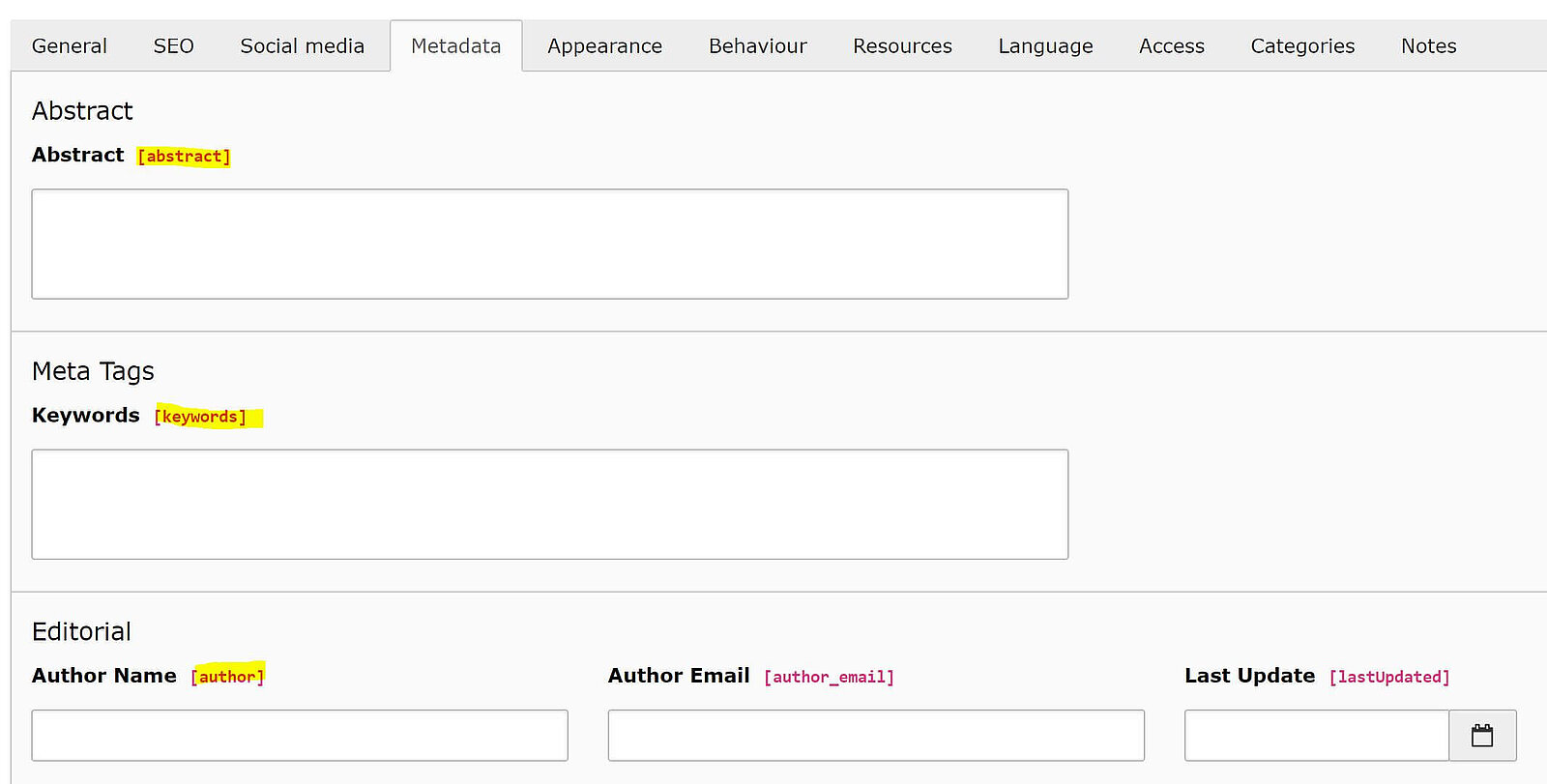Screen dimensions: 1547x784
Task: Select the Metadata tab
Action: (455, 46)
